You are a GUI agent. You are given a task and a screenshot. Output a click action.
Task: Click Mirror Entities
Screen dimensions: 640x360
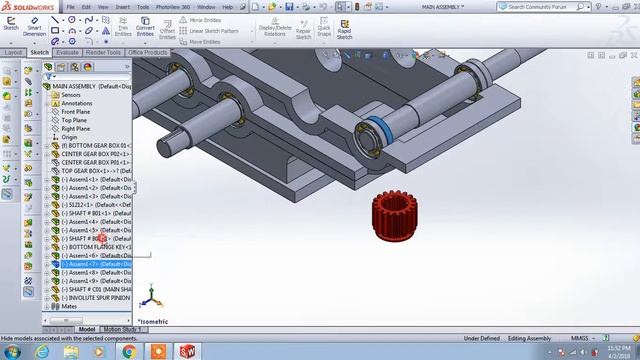click(x=200, y=20)
